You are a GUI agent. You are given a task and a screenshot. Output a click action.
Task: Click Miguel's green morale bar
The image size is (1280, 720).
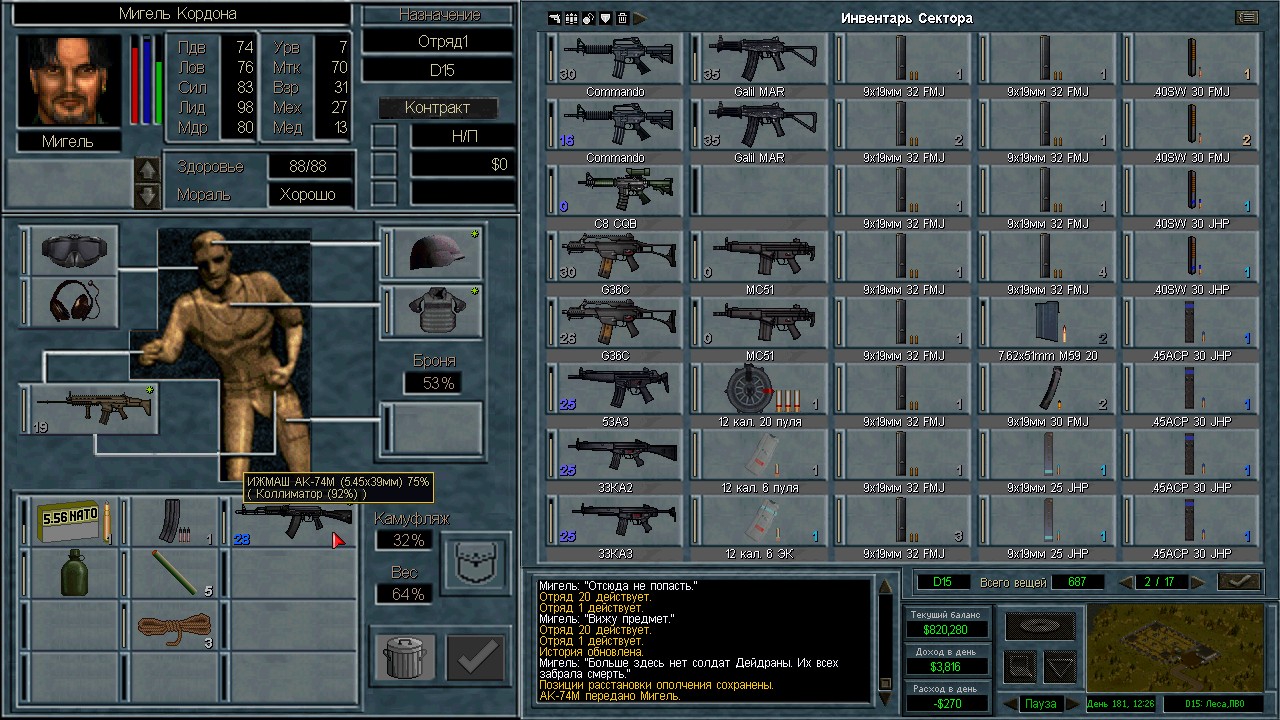click(x=157, y=80)
